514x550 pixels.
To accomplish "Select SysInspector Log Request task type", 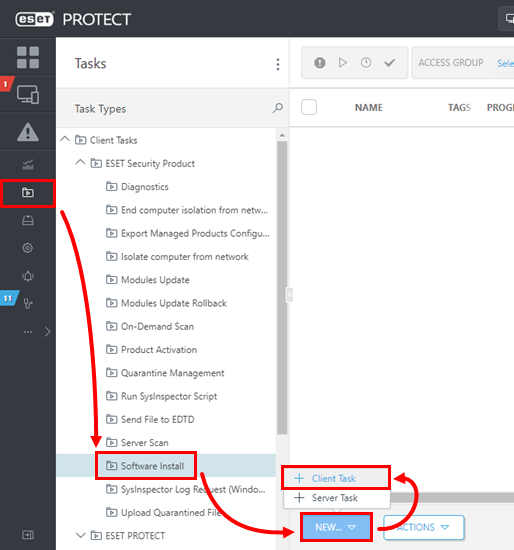I will [x=193, y=489].
